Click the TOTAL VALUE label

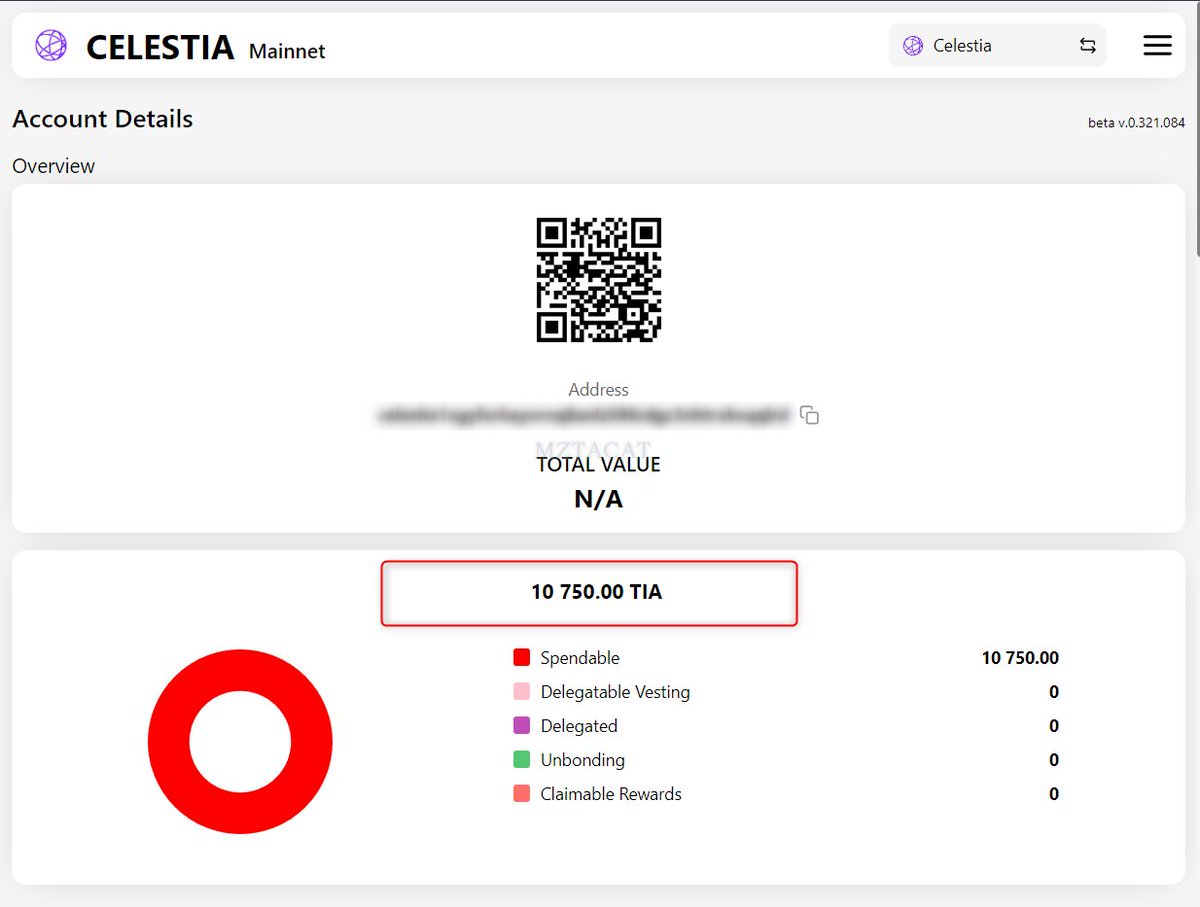[599, 465]
